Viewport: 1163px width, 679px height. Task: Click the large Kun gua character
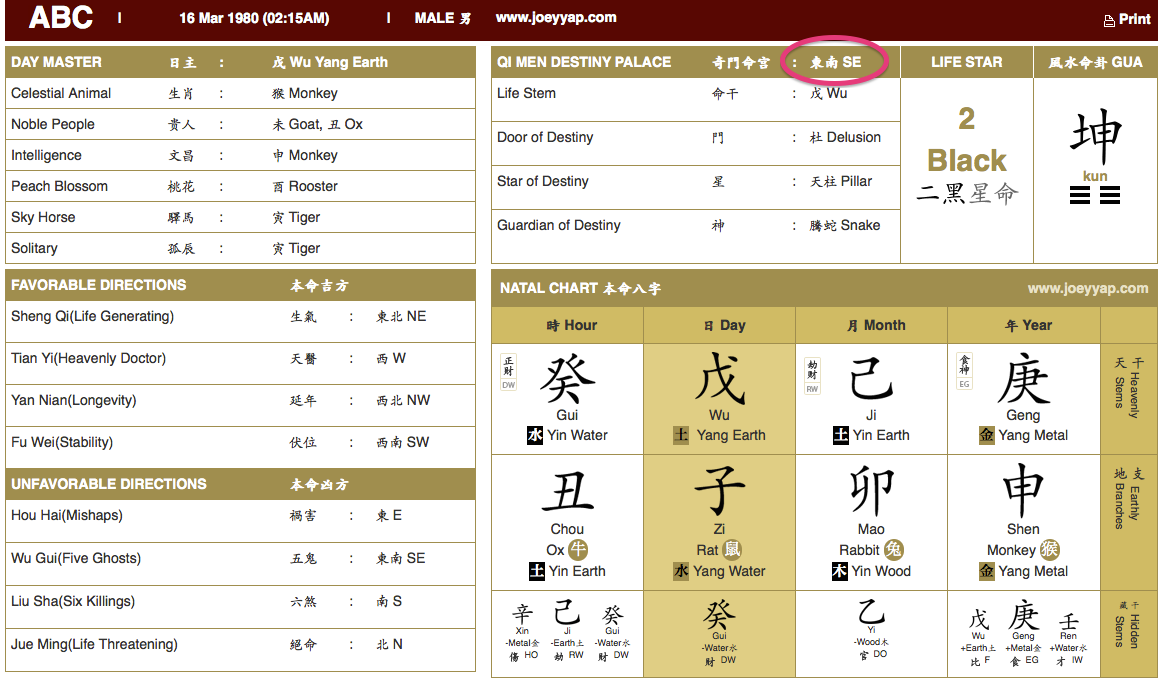1095,136
